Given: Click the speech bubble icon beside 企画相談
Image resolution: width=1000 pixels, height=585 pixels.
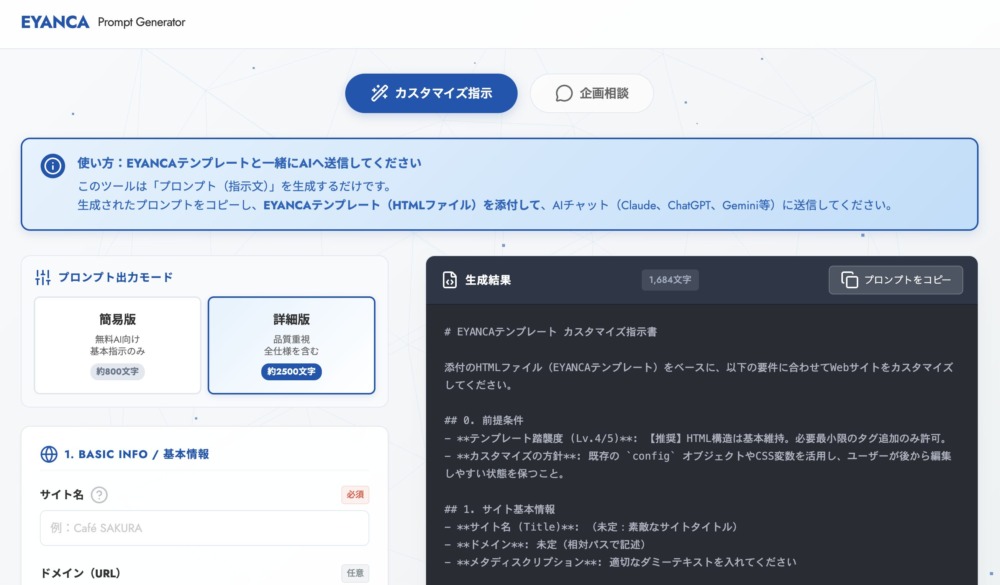Looking at the screenshot, I should point(562,93).
